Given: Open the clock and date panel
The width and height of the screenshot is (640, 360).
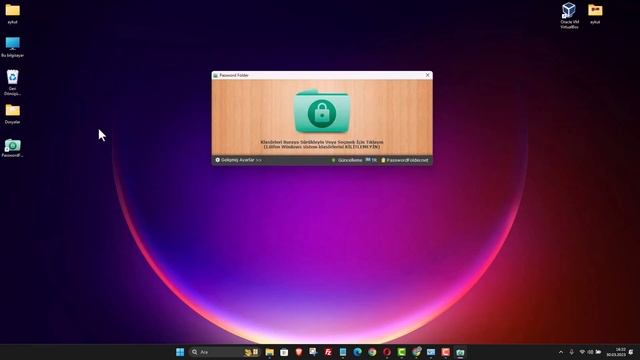Looking at the screenshot, I should (616, 352).
